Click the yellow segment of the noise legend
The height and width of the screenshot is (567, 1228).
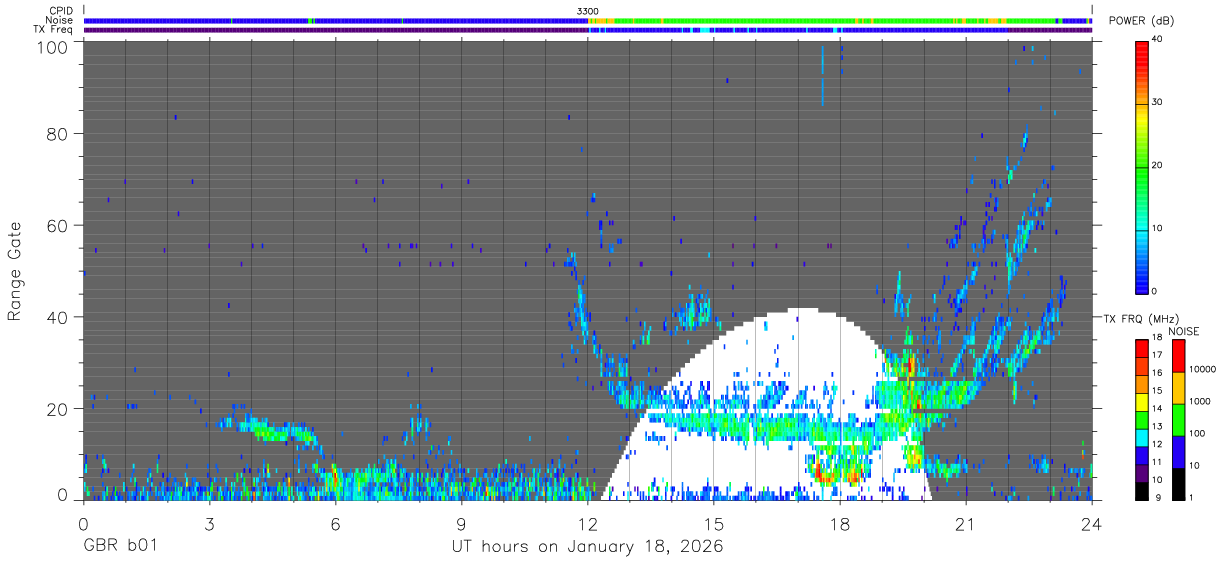pos(1179,388)
